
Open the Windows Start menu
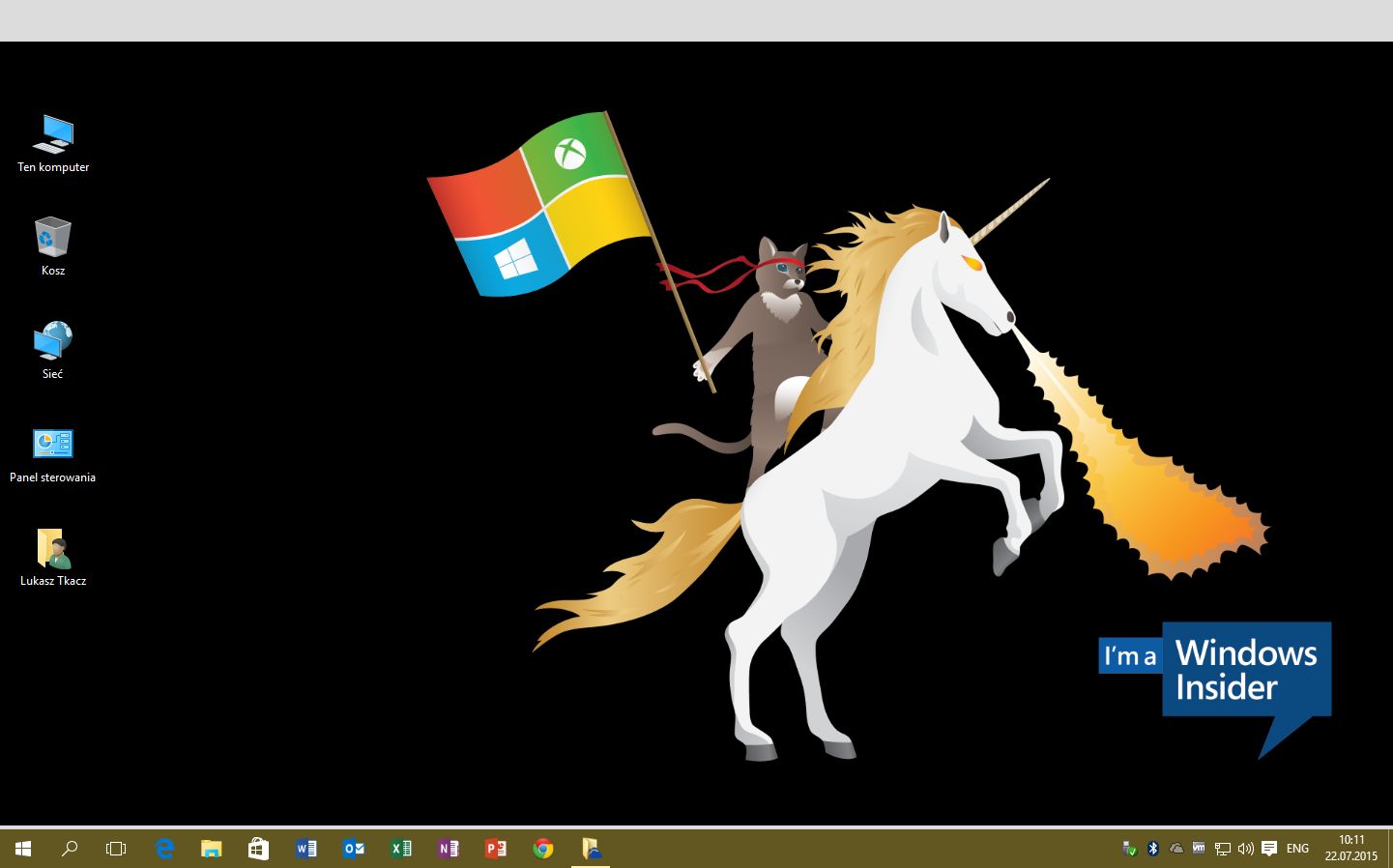[23, 849]
